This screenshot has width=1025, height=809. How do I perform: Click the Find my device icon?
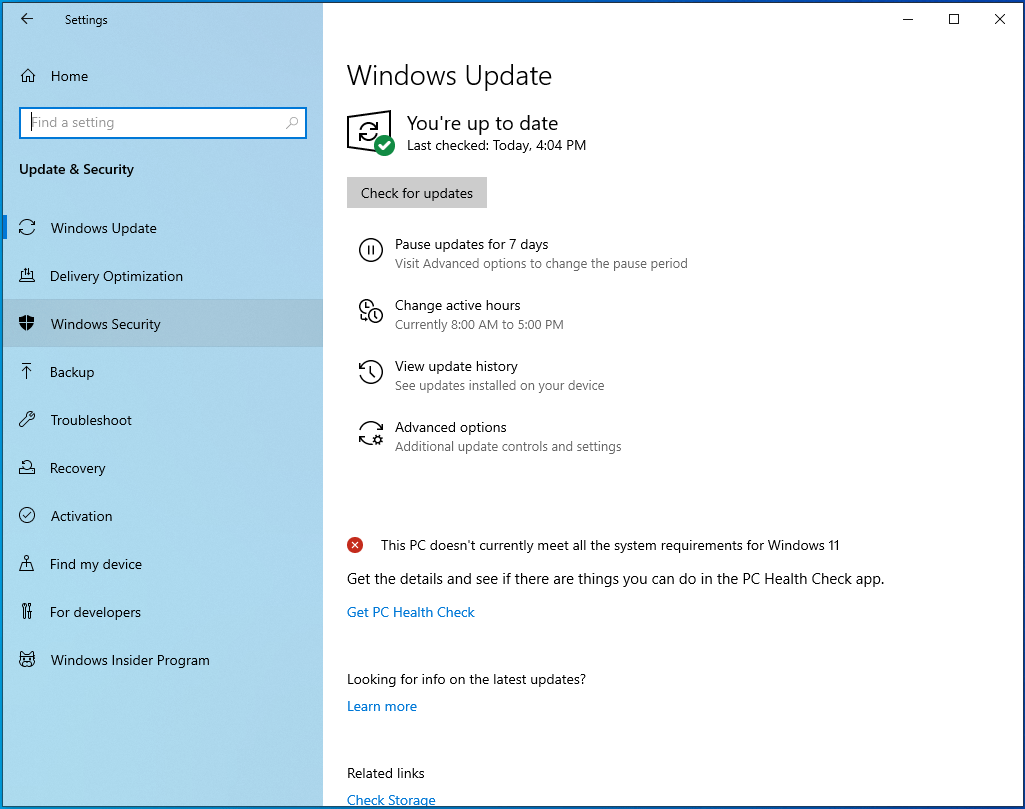[25, 564]
